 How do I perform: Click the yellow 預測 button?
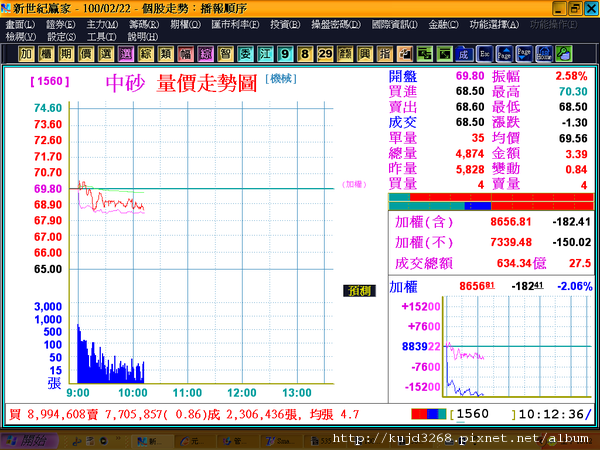(x=359, y=291)
